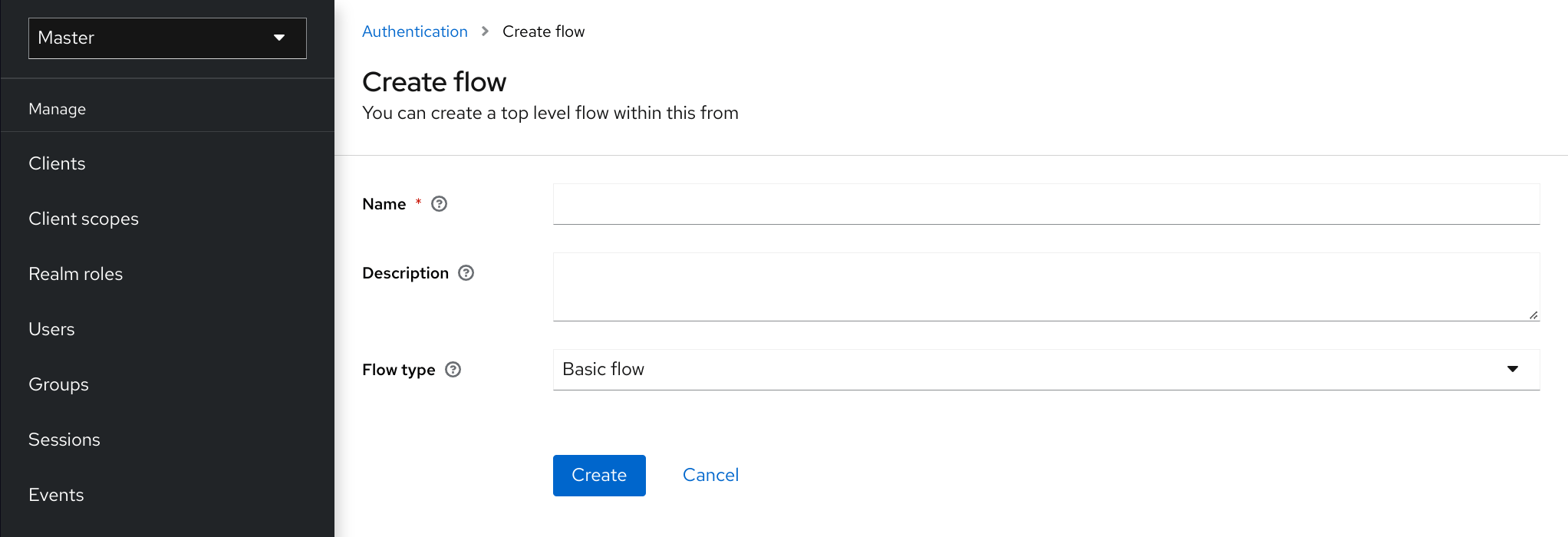Open the Users section
The width and height of the screenshot is (1568, 537).
51,329
